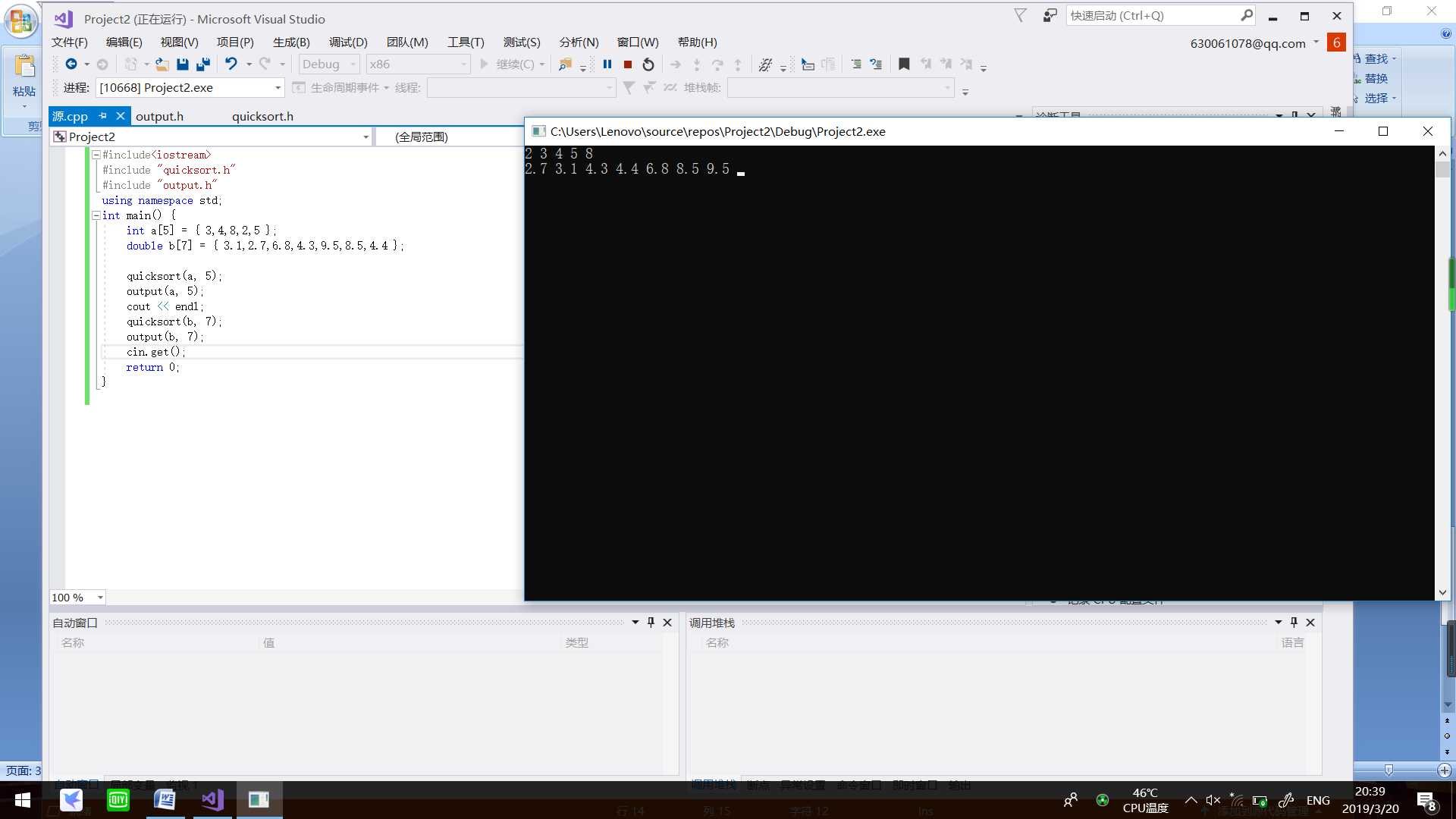This screenshot has width=1456, height=819.
Task: Close the 自动窗口 panel
Action: pyautogui.click(x=667, y=623)
